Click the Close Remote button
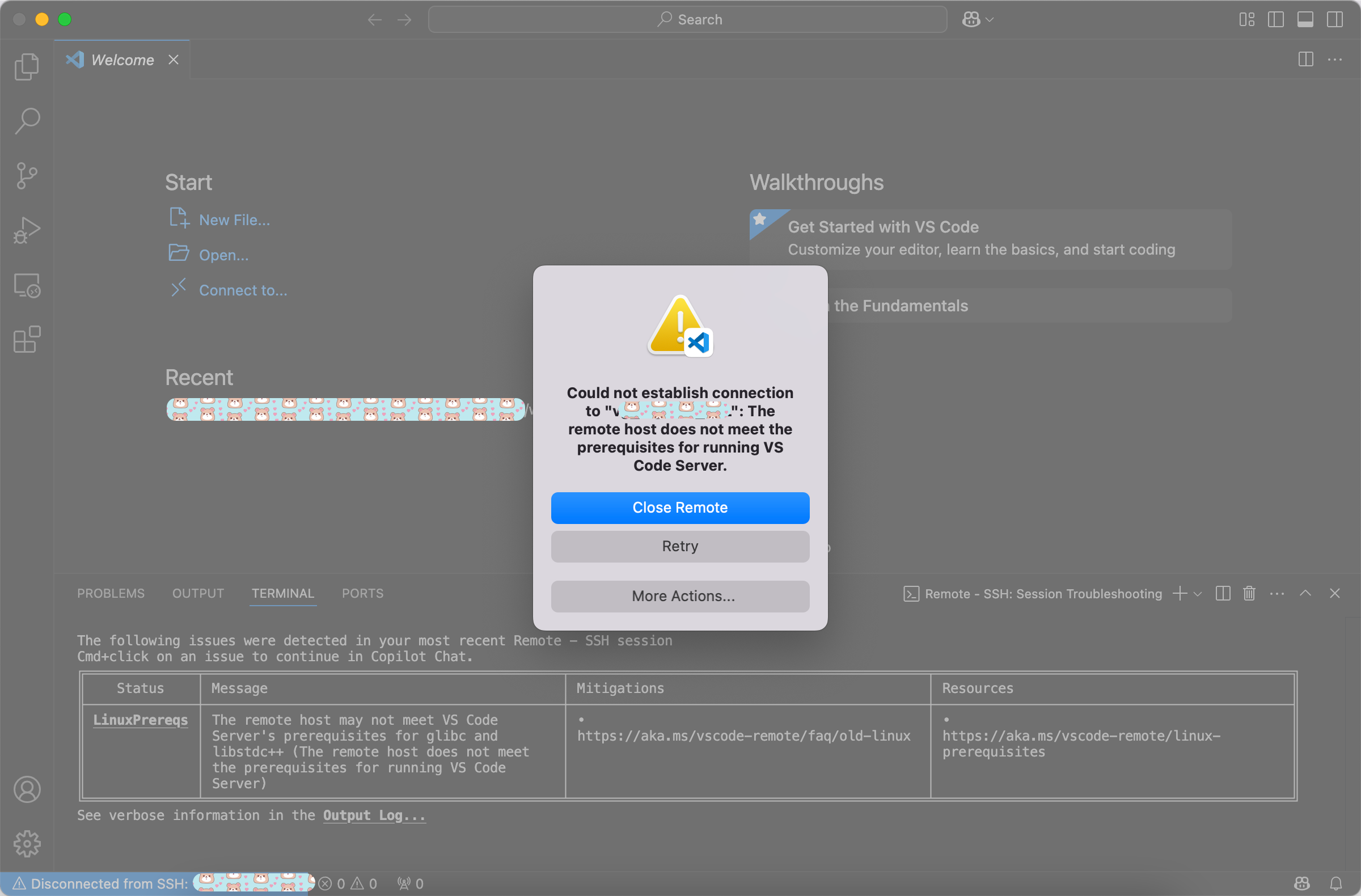Viewport: 1361px width, 896px height. pos(679,508)
